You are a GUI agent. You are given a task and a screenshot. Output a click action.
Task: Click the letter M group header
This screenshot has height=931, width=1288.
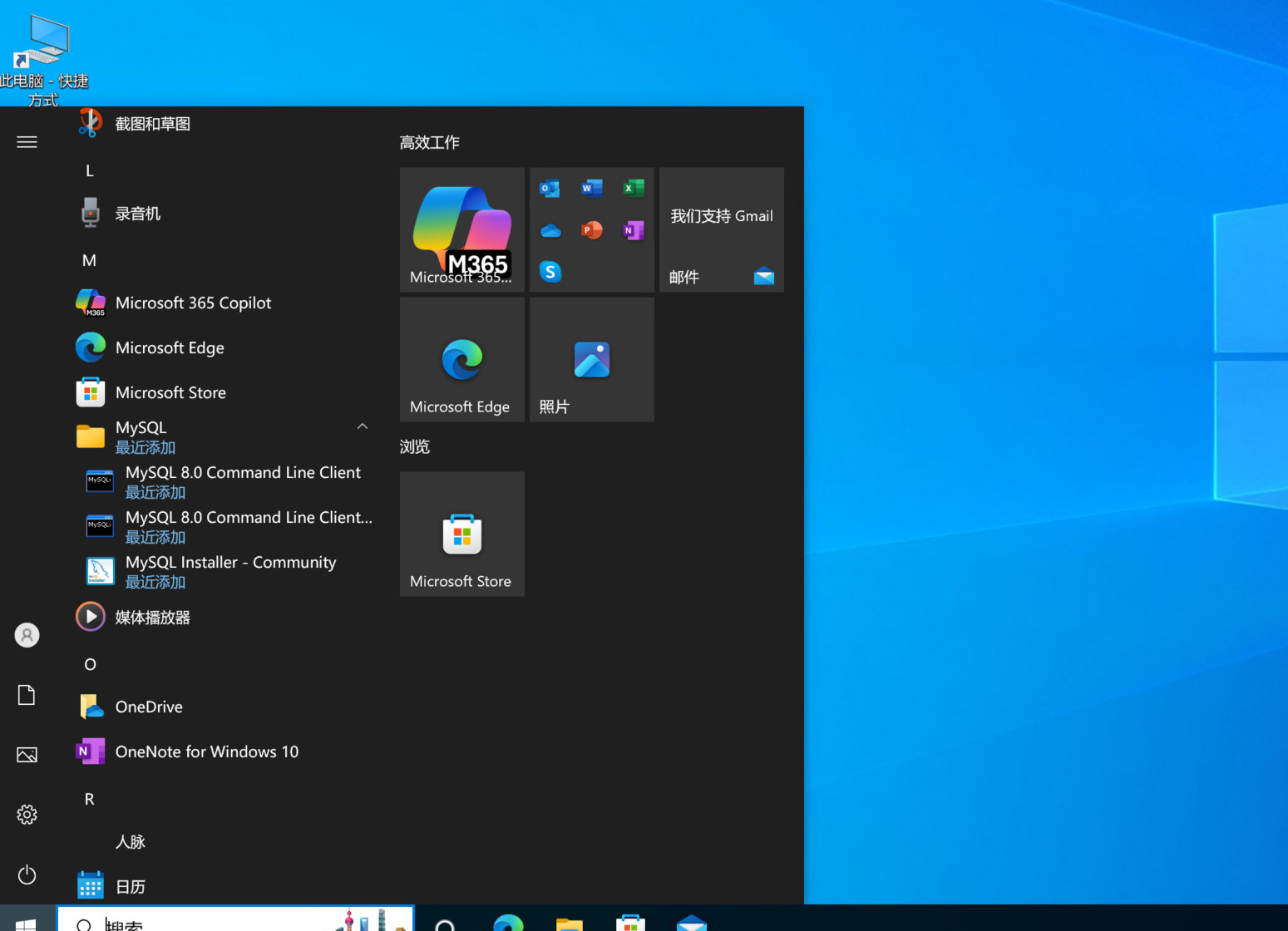pos(89,260)
